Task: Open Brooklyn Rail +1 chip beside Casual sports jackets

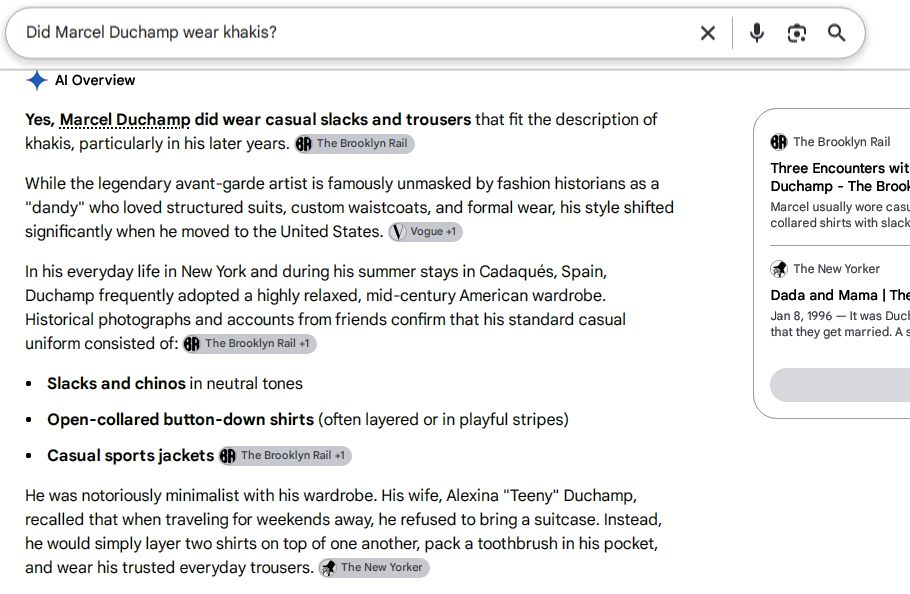Action: 285,455
